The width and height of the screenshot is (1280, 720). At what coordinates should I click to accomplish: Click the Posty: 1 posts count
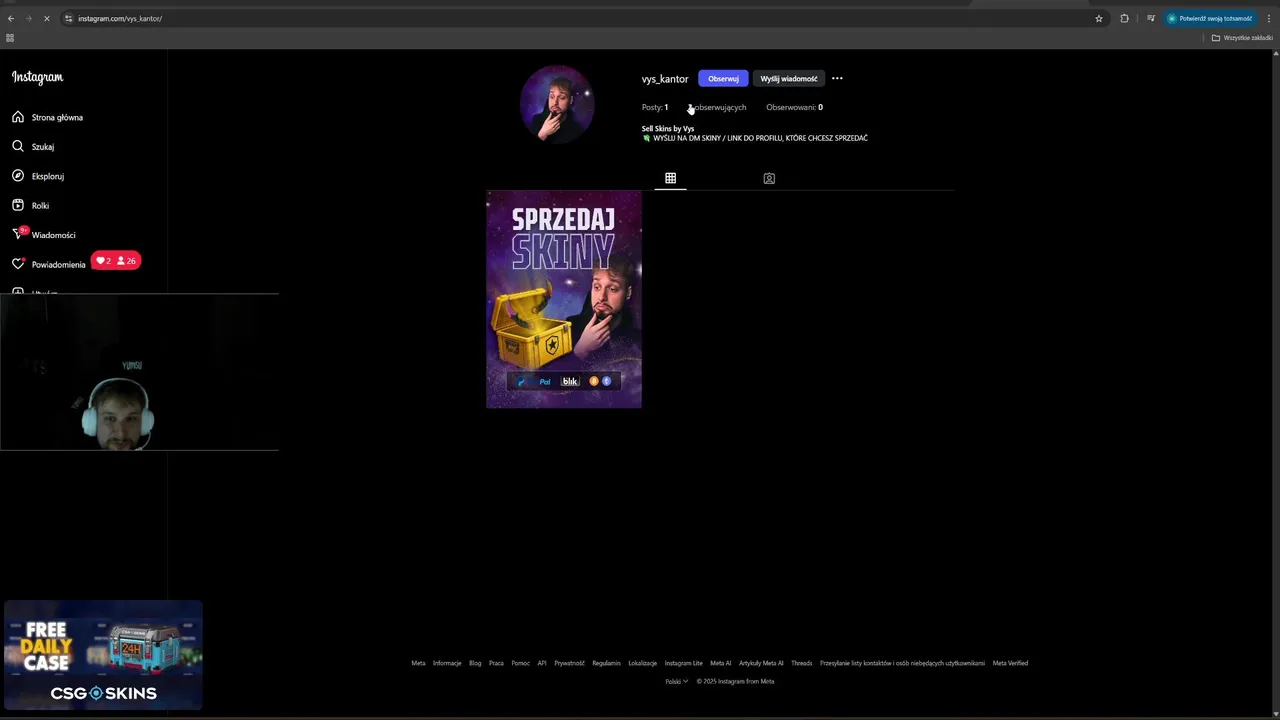click(x=655, y=107)
